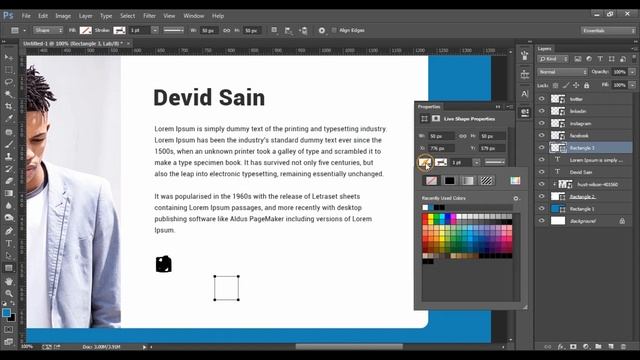Select the Clone Stamp tool
The height and width of the screenshot is (360, 640).
pos(9,157)
